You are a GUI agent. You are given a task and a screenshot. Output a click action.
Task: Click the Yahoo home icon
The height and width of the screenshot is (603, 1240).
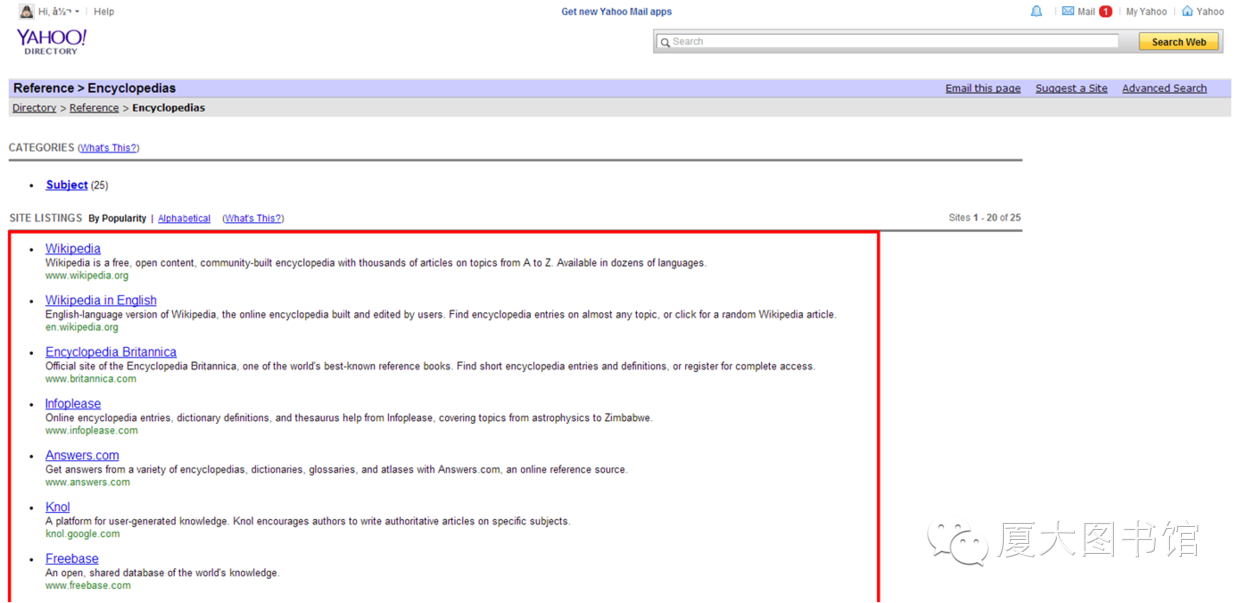(1187, 11)
